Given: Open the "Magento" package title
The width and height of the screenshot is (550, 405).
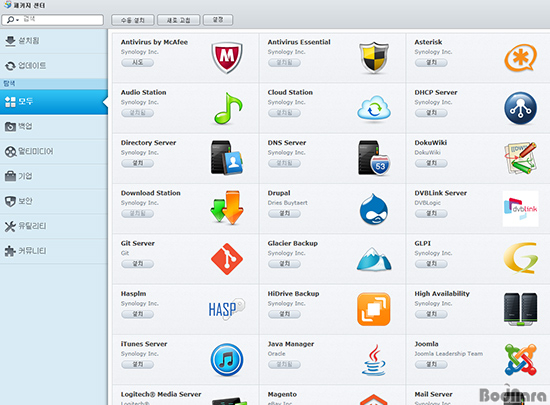Looking at the screenshot, I should 282,394.
